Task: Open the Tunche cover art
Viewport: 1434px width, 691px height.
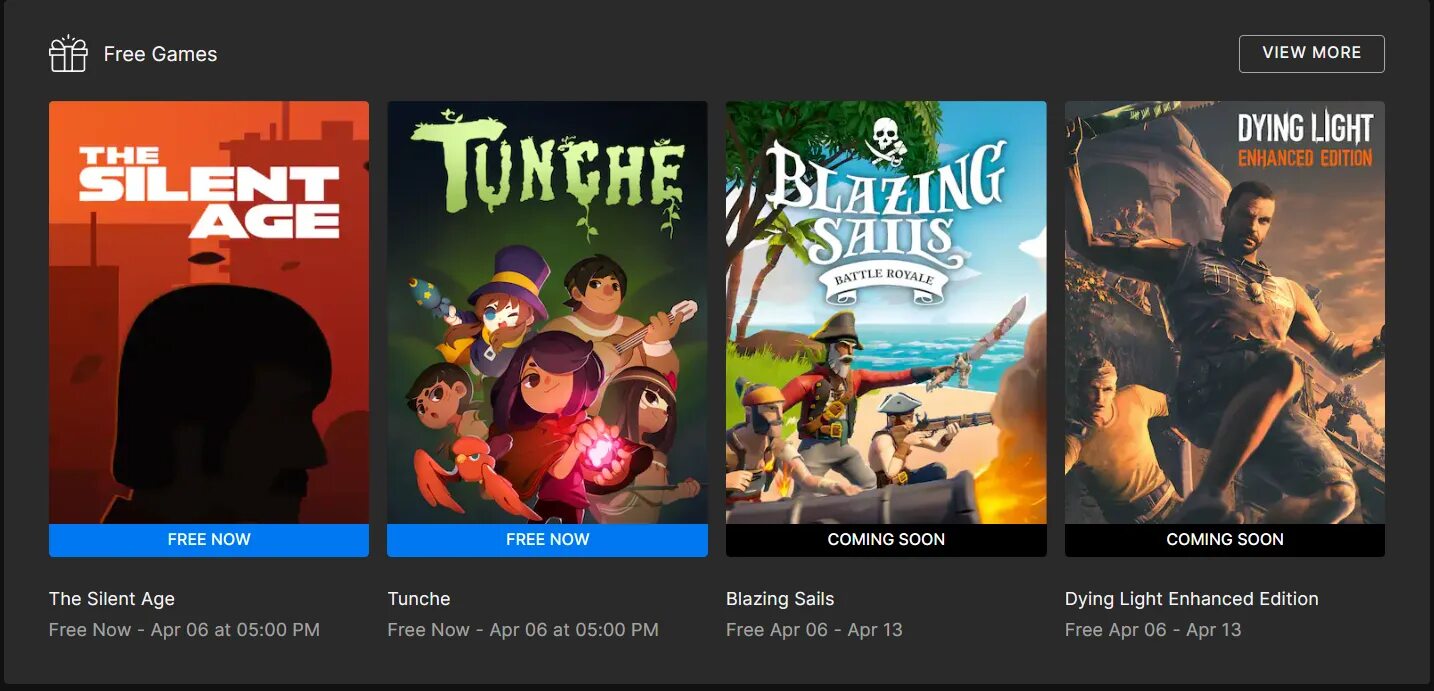Action: click(x=547, y=312)
